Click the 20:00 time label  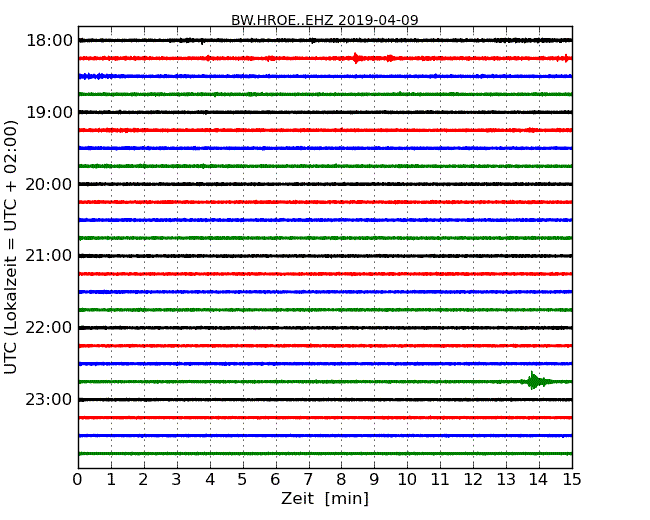click(x=49, y=184)
